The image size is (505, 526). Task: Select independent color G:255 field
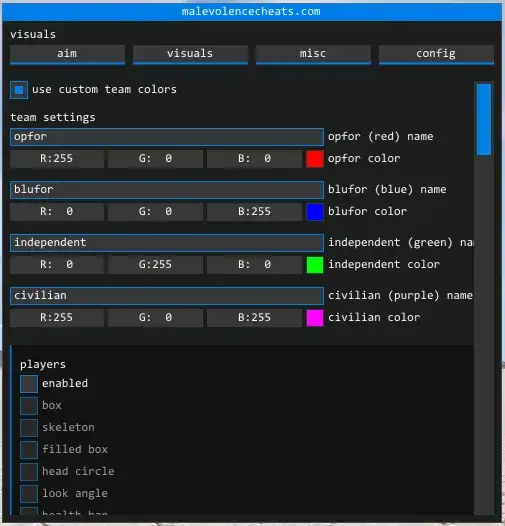point(155,265)
